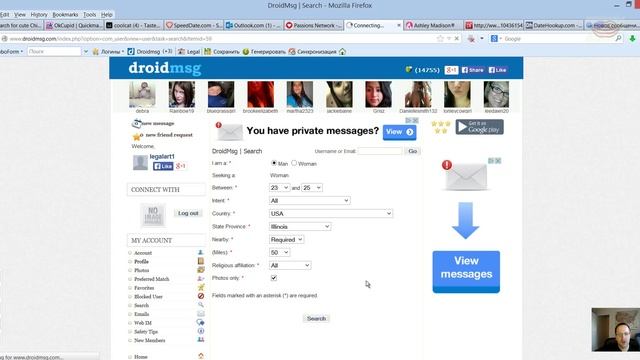Click the private messages envelope ad icon
The width and height of the screenshot is (640, 360).
pos(229,131)
